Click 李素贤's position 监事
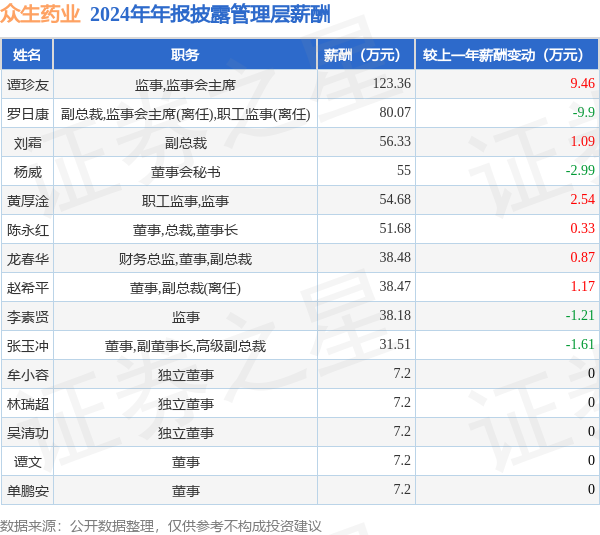This screenshot has height=535, width=600. tap(185, 317)
